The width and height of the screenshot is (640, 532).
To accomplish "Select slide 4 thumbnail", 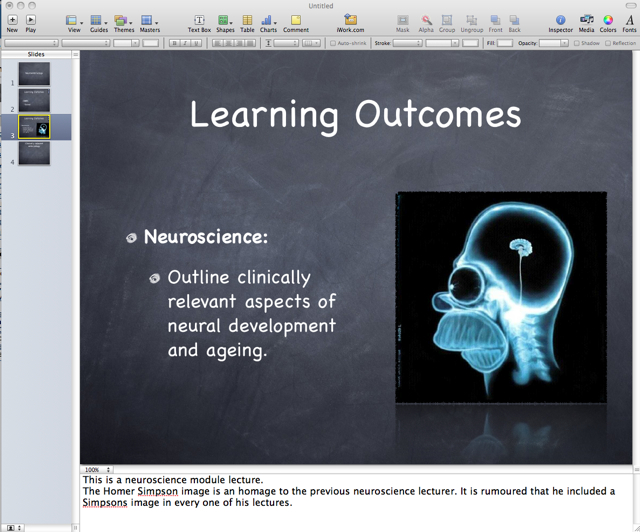I will pos(34,153).
